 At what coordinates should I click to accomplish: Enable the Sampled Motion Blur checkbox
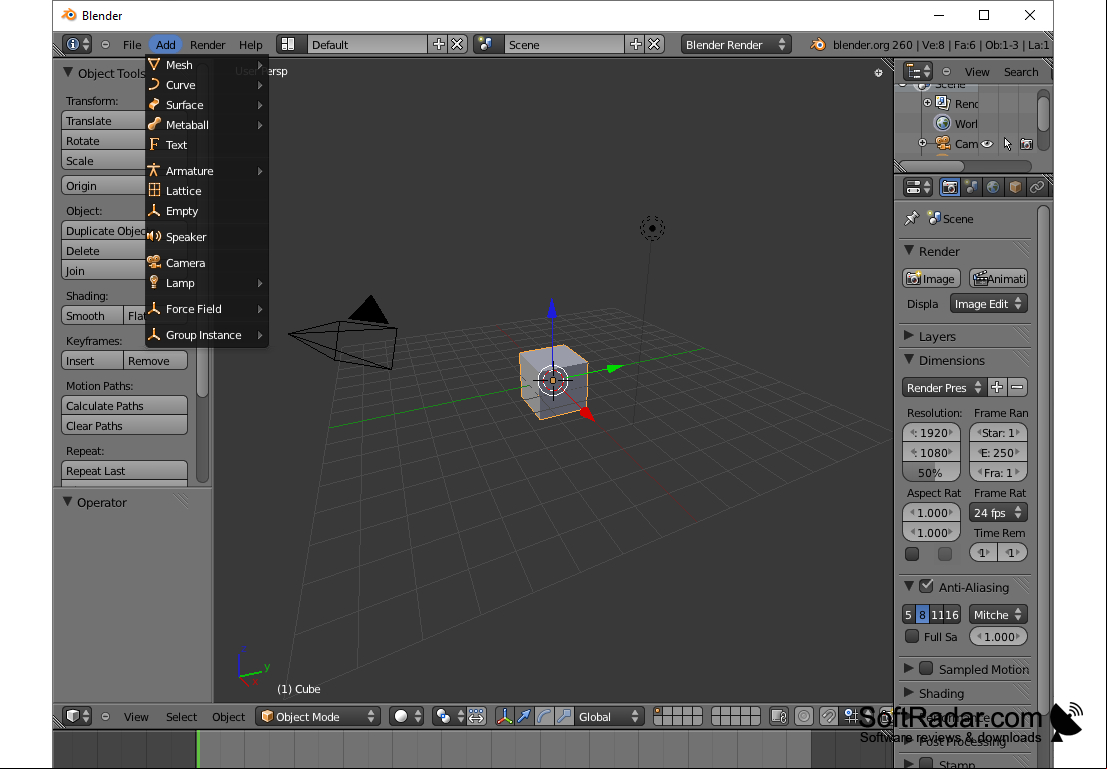[x=926, y=668]
